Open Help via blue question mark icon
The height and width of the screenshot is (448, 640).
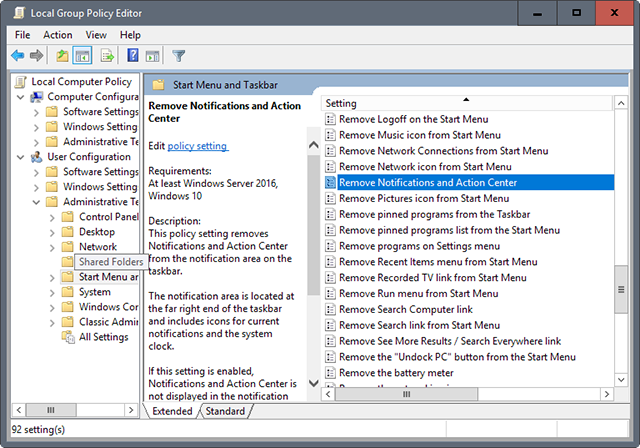pos(132,56)
